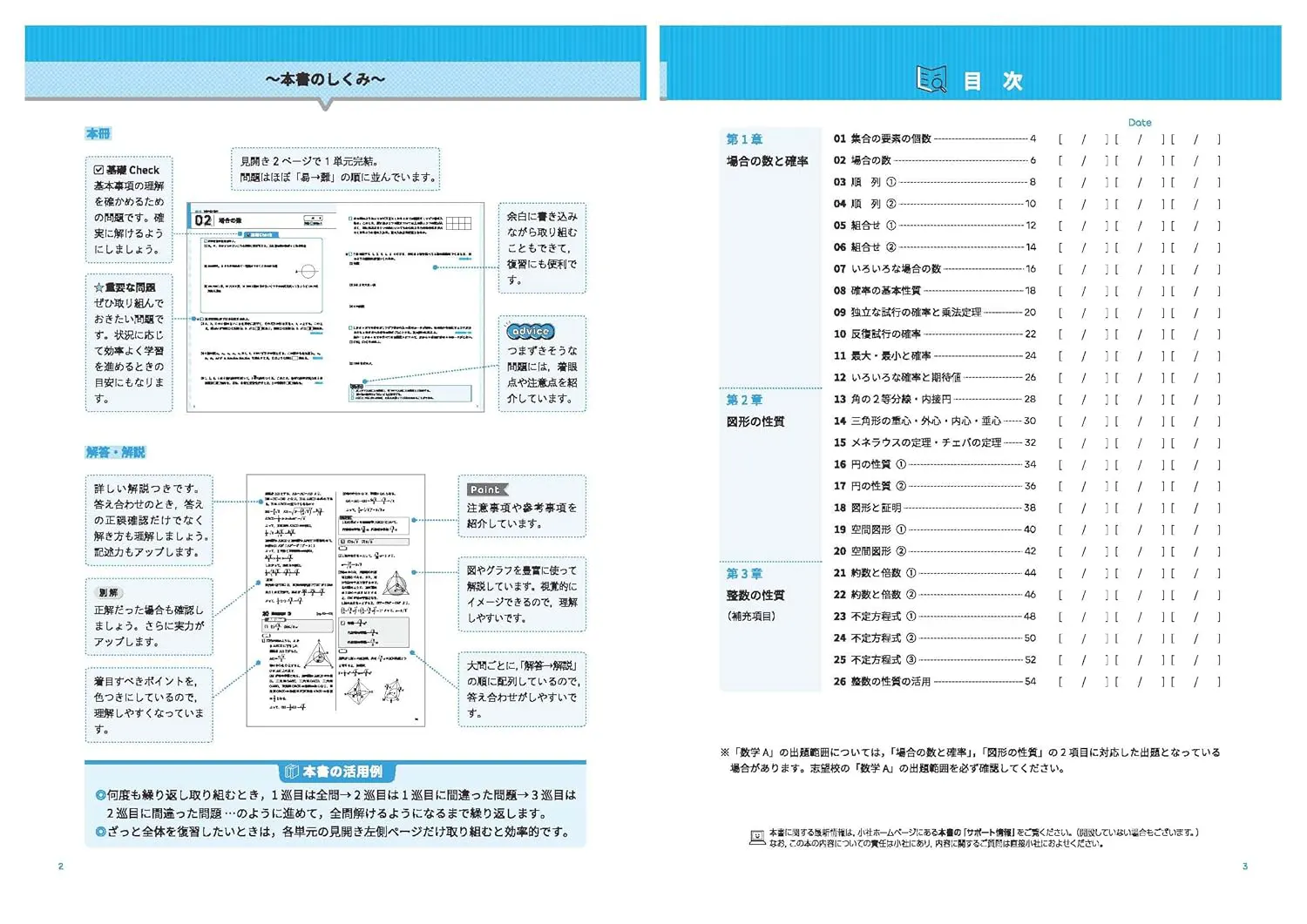1307x924 pixels.
Task: Click the Date column label
Action: click(x=1139, y=123)
